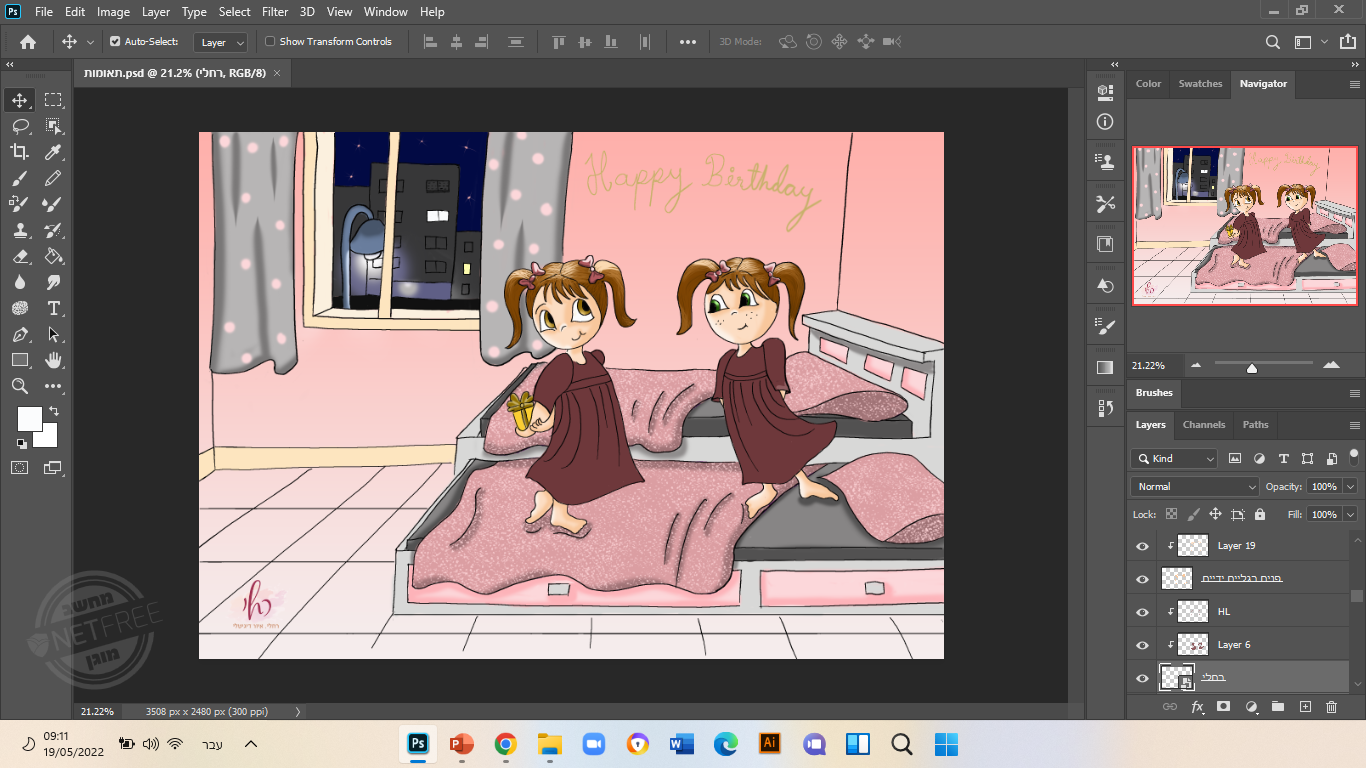Choose the Hand tool

coord(53,360)
